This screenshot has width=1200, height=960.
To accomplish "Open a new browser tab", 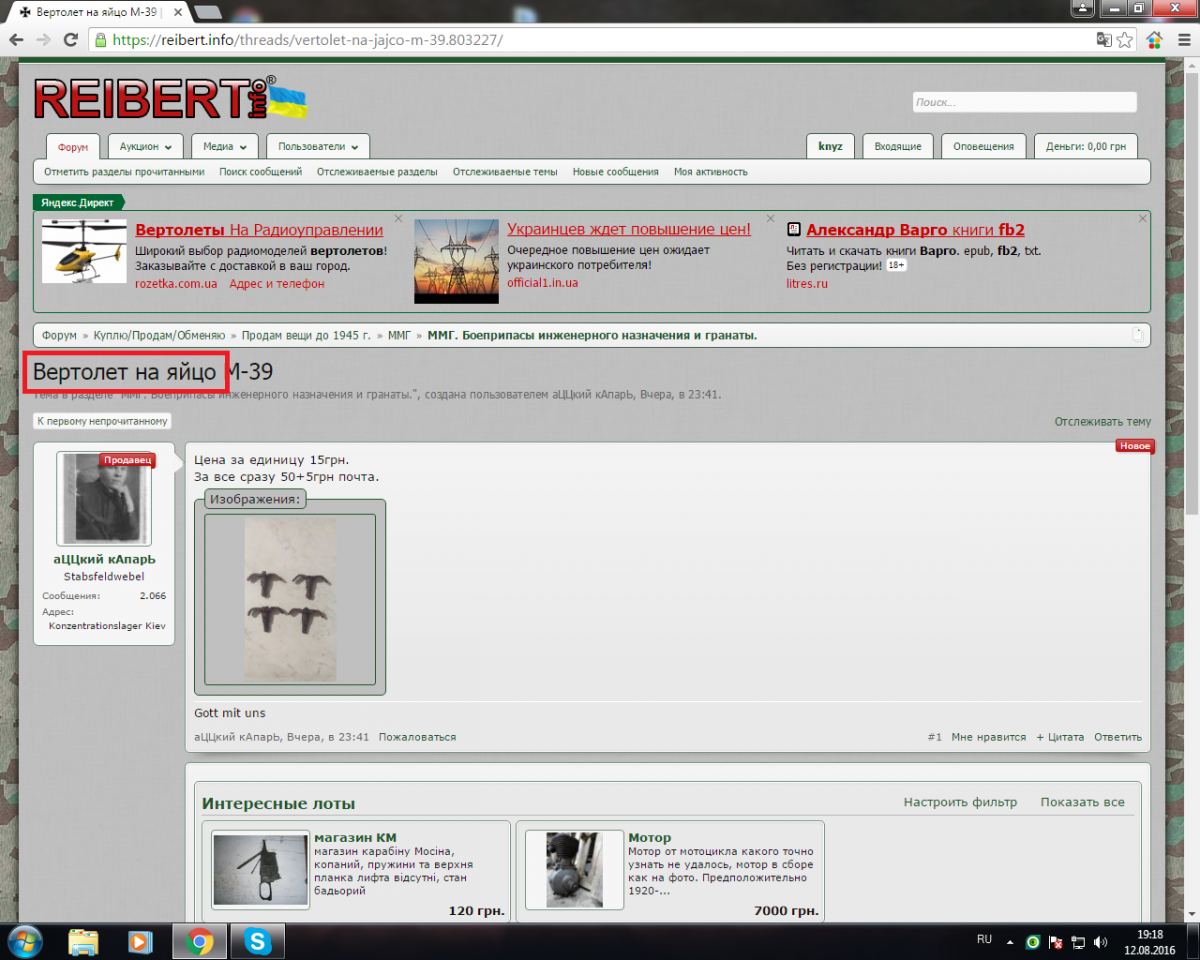I will click(x=208, y=12).
